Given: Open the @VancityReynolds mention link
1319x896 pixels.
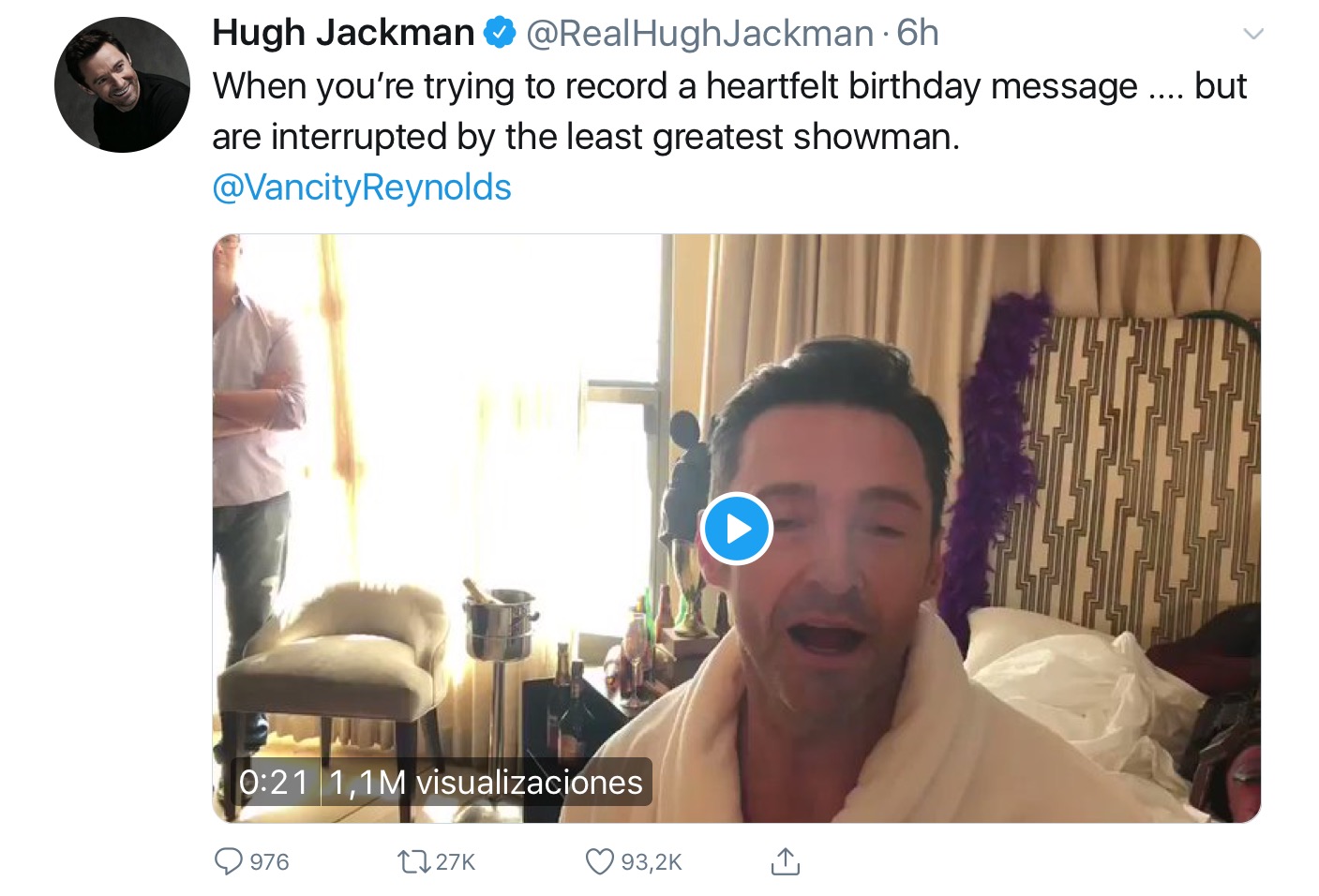Looking at the screenshot, I should (362, 187).
